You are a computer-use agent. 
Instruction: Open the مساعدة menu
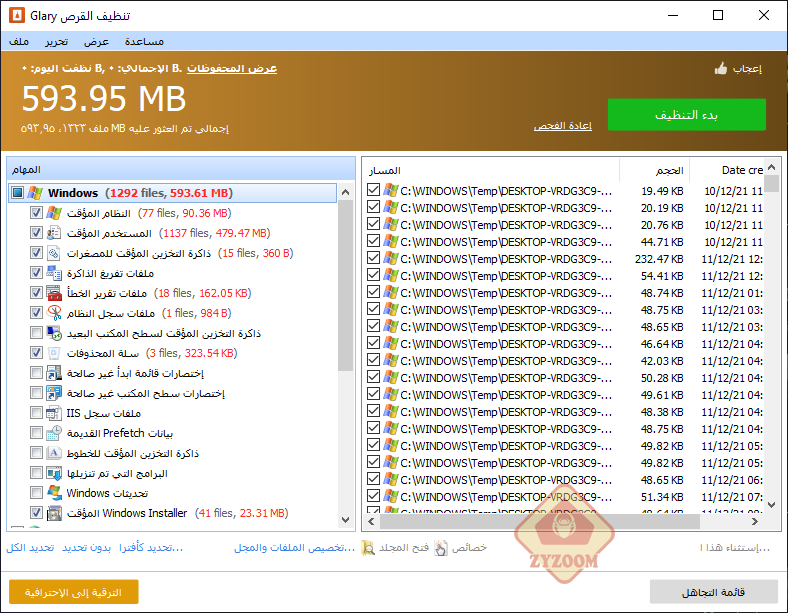144,42
